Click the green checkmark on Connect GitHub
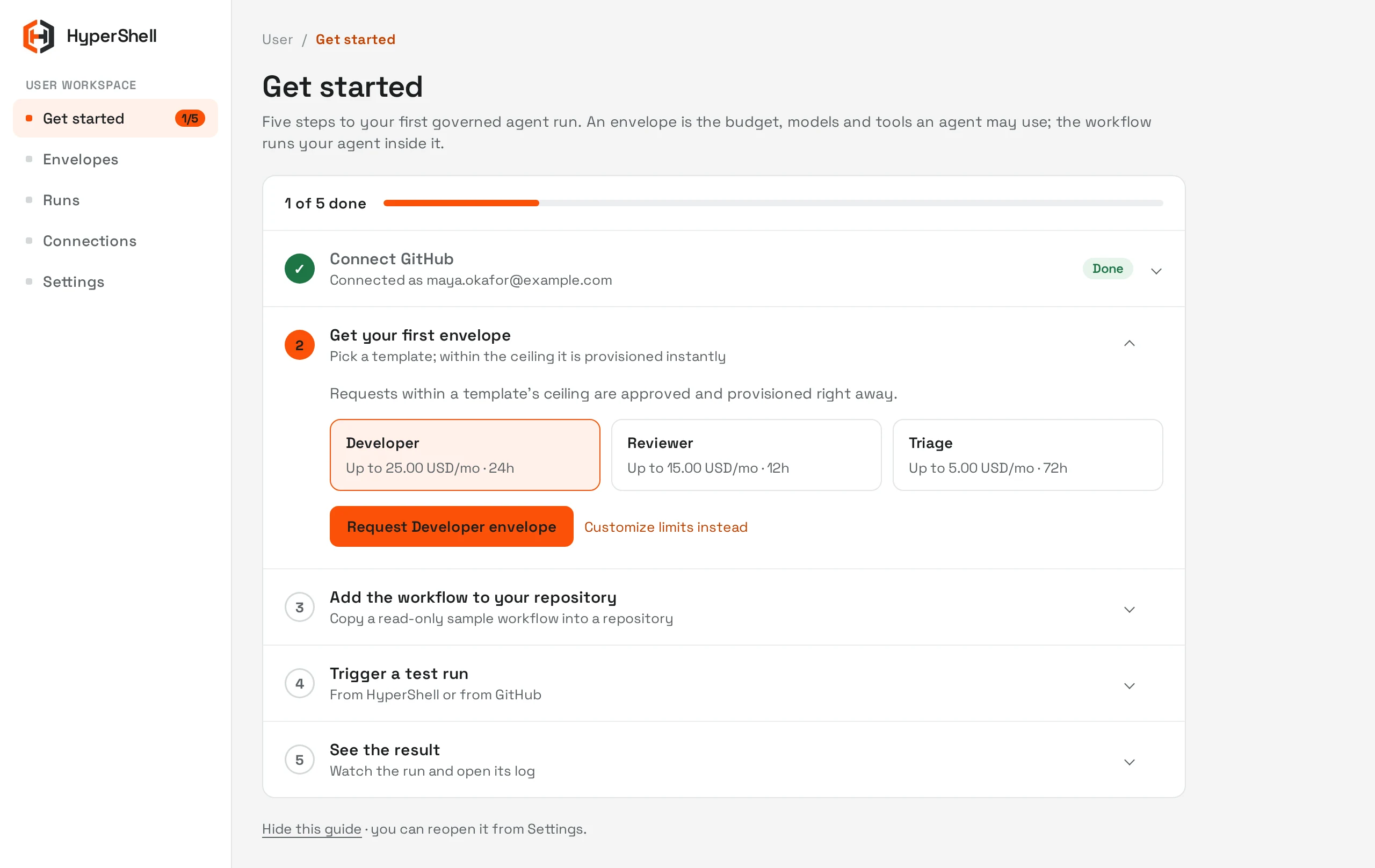Viewport: 1375px width, 868px height. coord(299,269)
